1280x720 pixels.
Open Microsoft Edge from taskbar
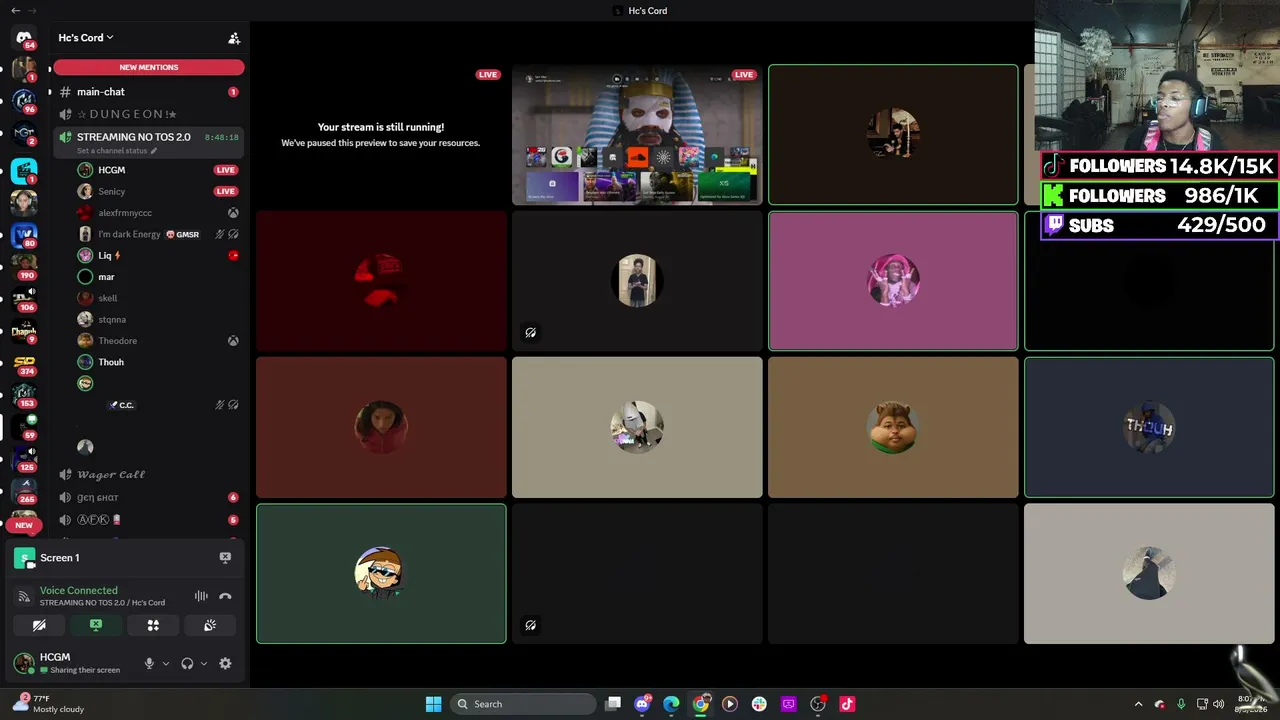(671, 704)
